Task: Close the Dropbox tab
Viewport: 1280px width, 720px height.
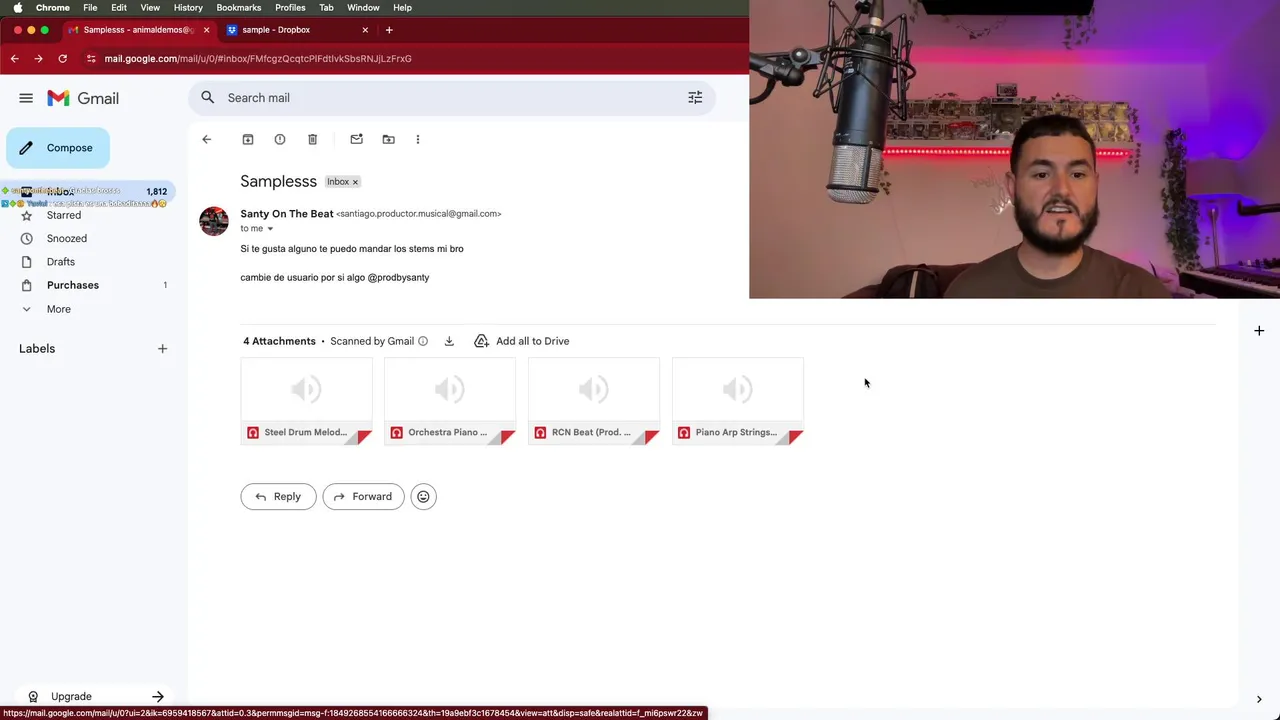Action: (365, 30)
